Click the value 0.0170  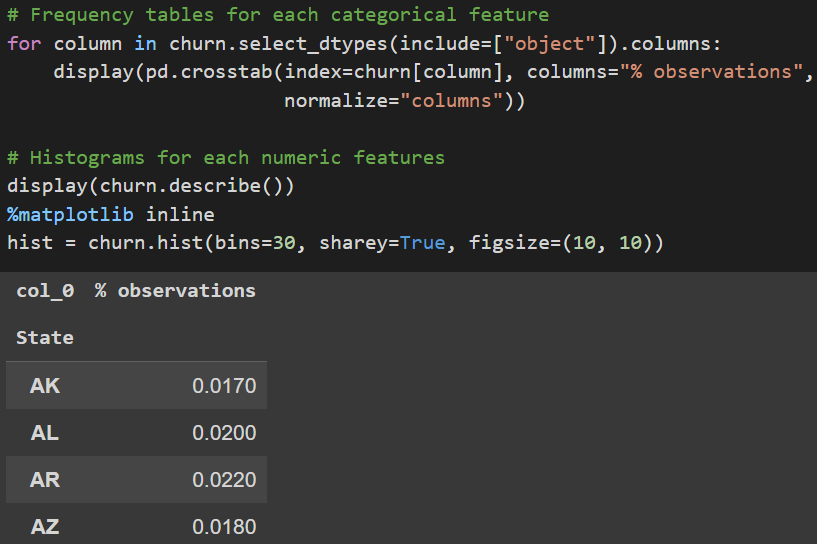224,386
